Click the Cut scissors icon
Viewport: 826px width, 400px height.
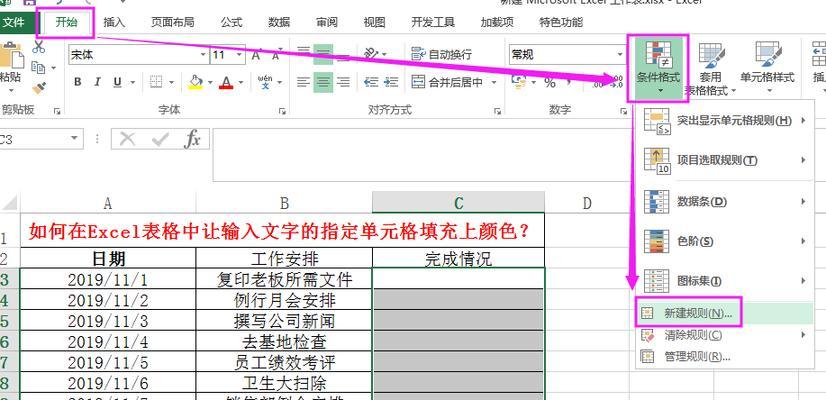[x=38, y=47]
